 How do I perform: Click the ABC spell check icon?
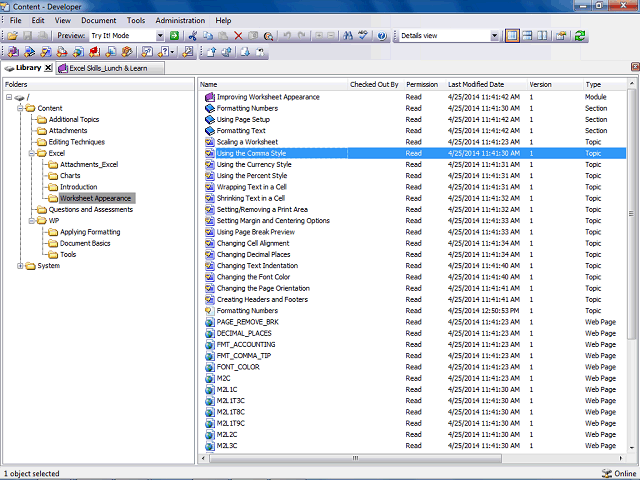pos(363,36)
